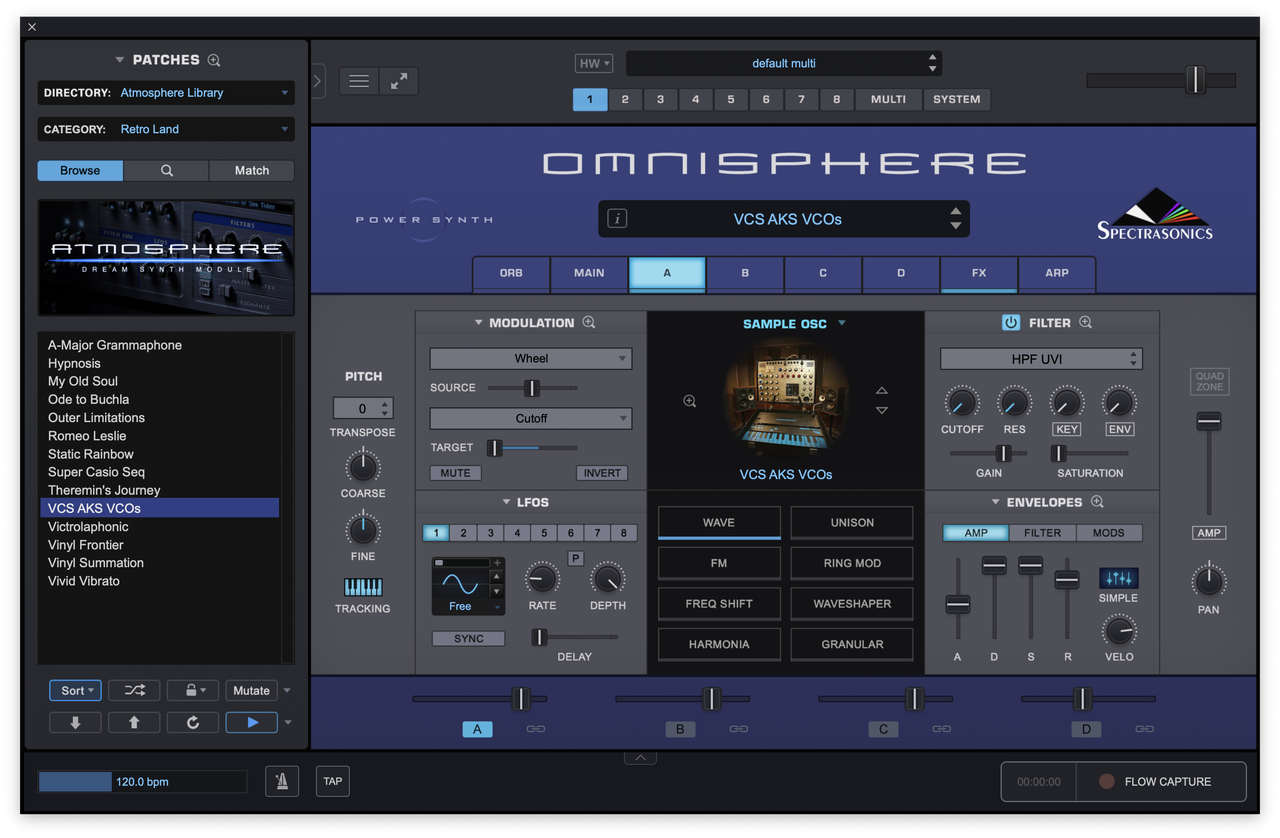The image size is (1280, 838).
Task: Switch to the MAIN tab
Action: [589, 273]
